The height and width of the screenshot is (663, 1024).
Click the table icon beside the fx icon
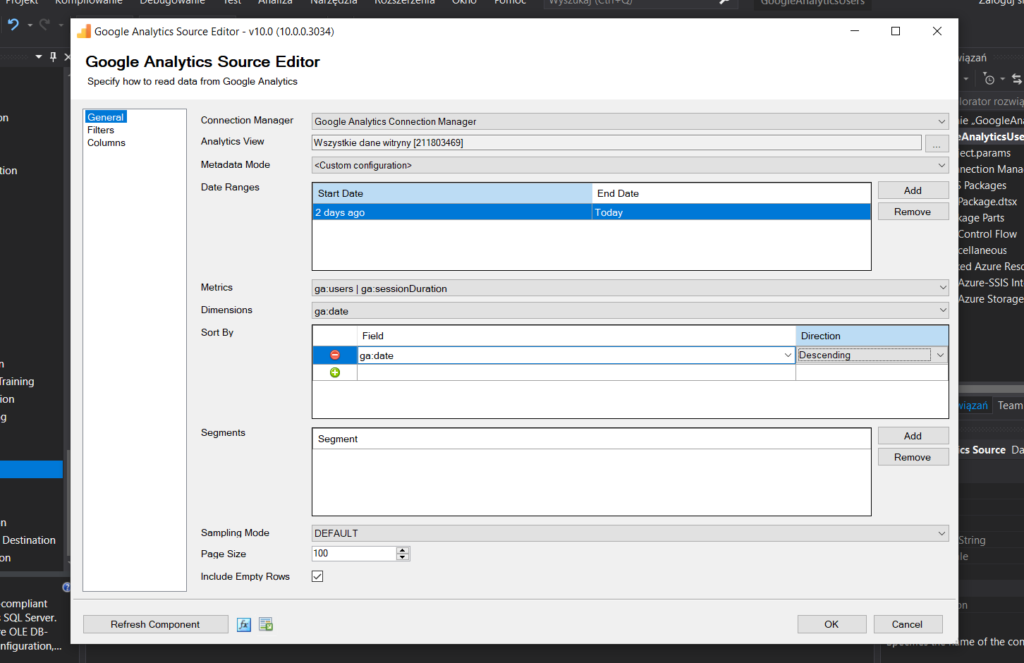(x=266, y=624)
